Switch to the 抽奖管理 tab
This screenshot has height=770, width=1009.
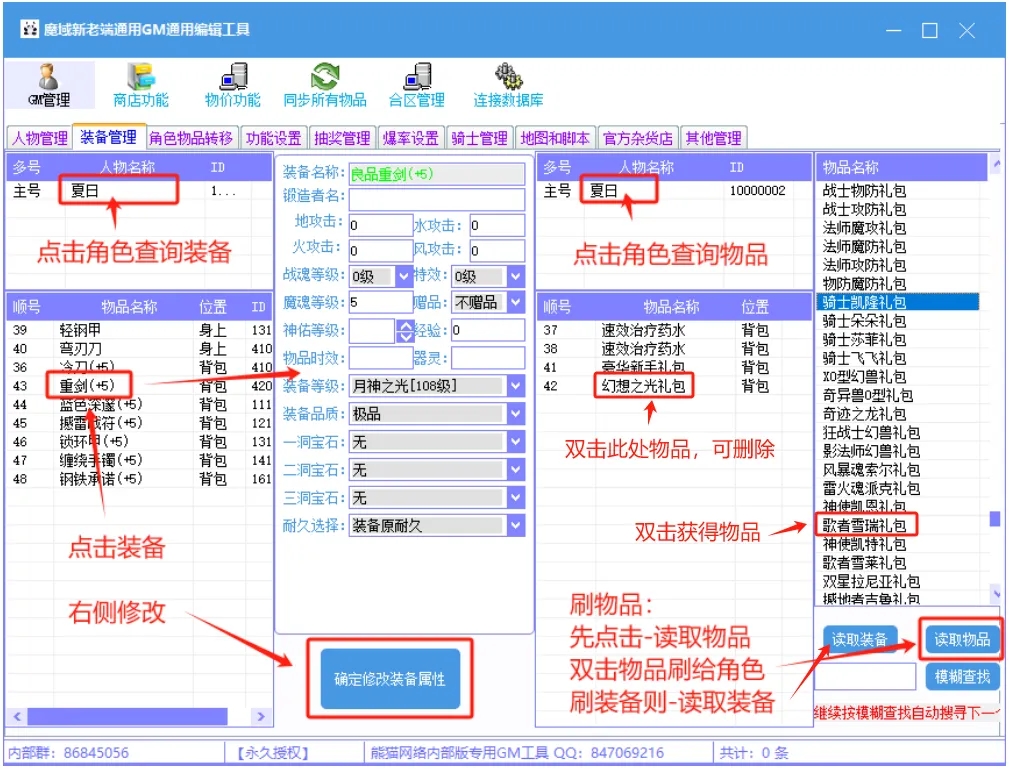[x=342, y=138]
